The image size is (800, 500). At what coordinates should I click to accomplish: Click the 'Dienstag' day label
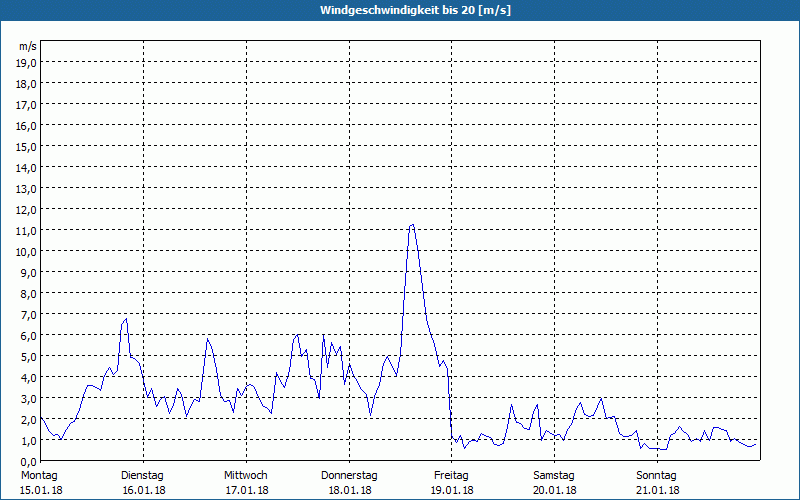142,476
